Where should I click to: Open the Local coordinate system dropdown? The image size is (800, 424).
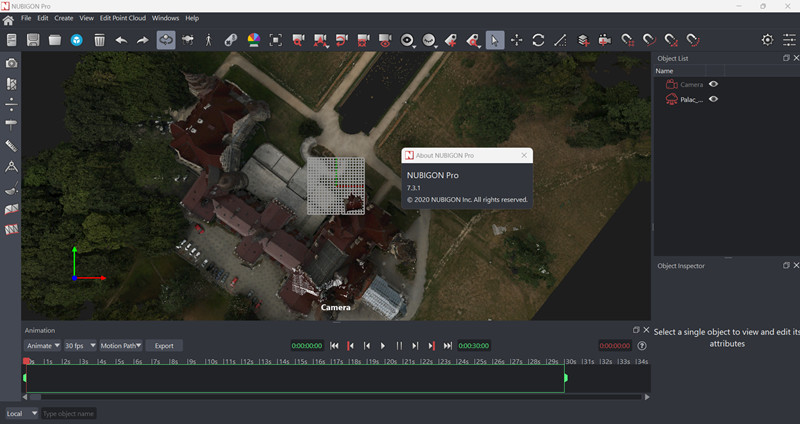(x=21, y=413)
